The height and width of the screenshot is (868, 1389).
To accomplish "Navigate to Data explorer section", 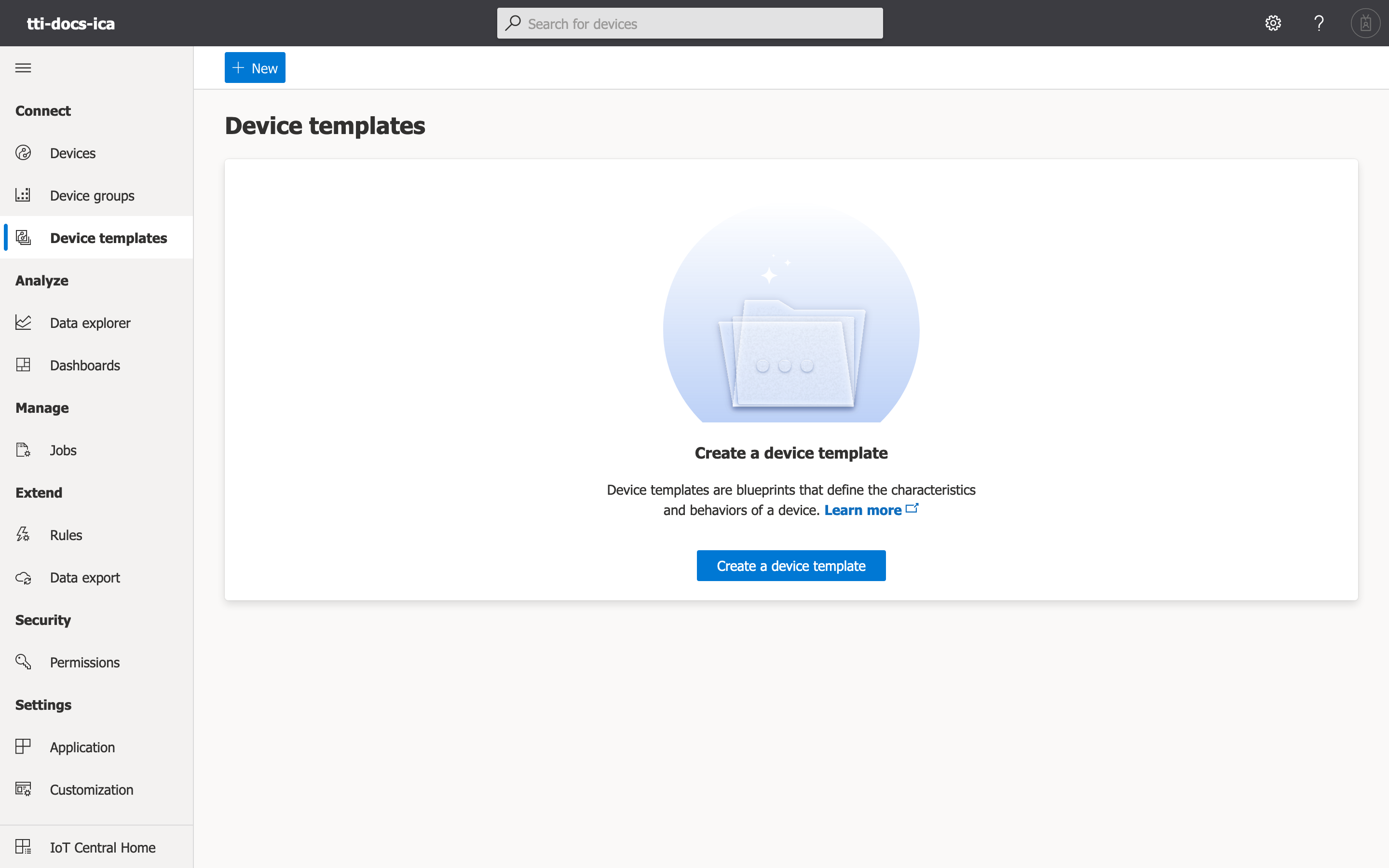I will pos(90,322).
